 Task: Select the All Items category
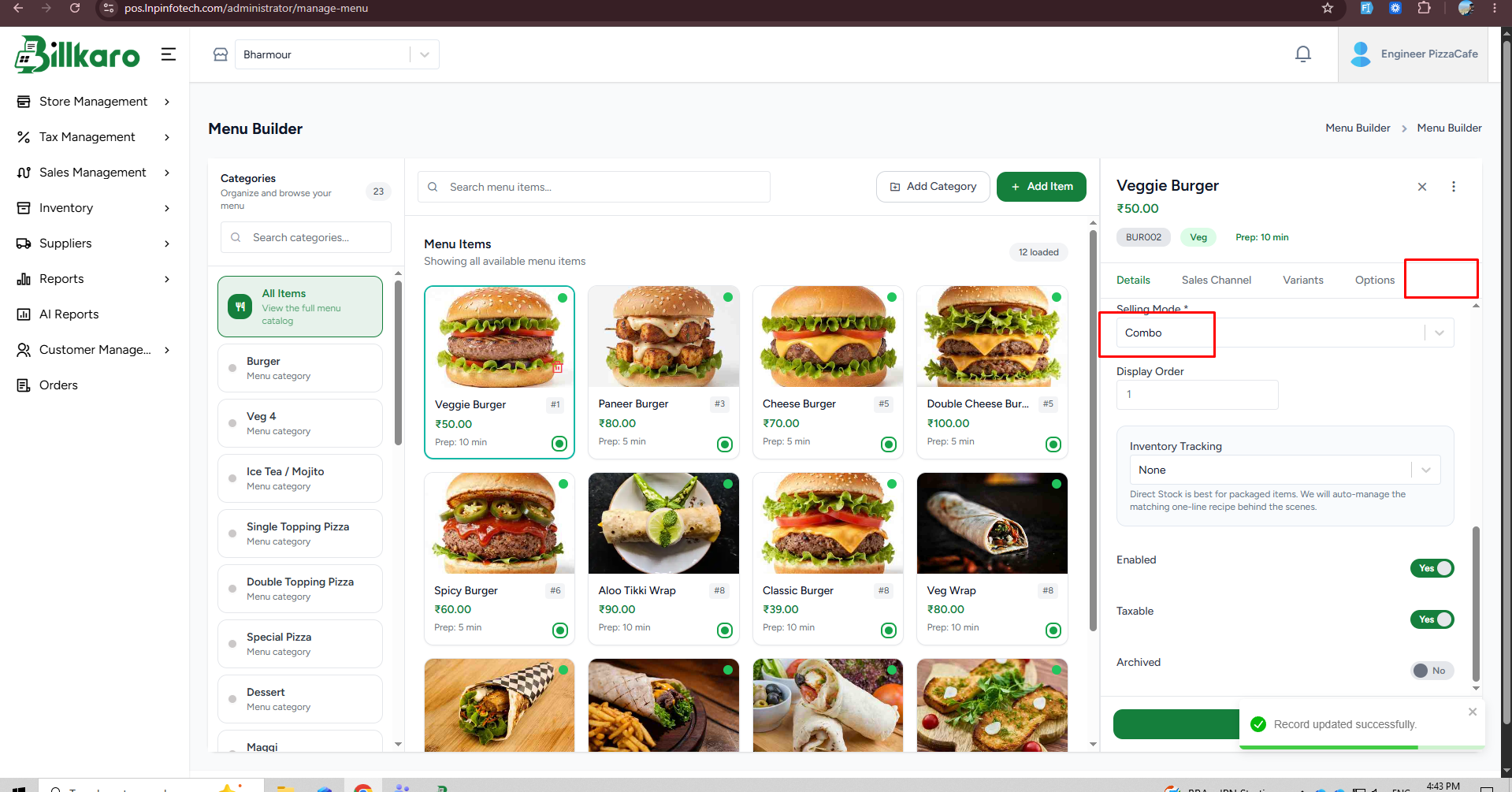pos(300,307)
